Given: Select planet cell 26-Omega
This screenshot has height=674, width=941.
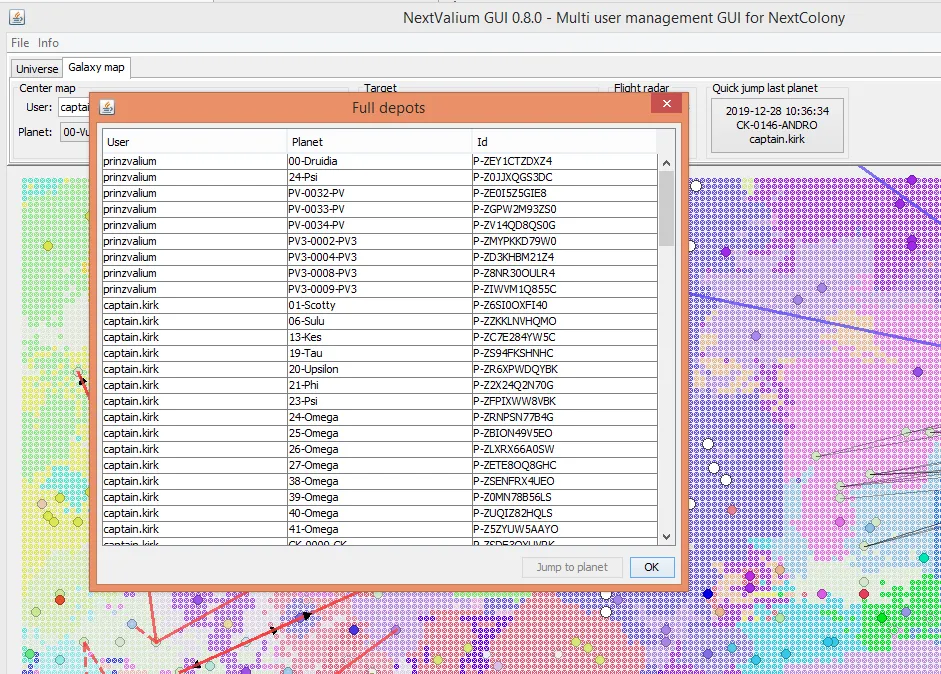Looking at the screenshot, I should pos(379,450).
